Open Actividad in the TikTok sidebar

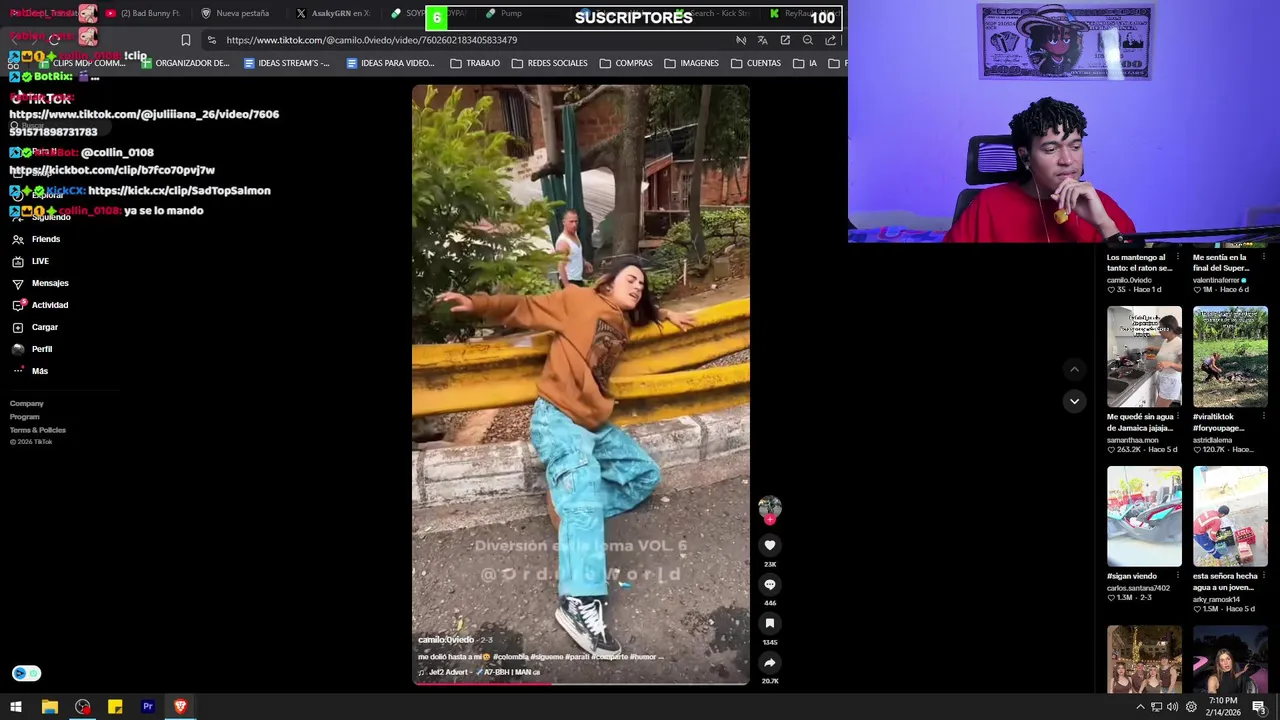pos(50,305)
